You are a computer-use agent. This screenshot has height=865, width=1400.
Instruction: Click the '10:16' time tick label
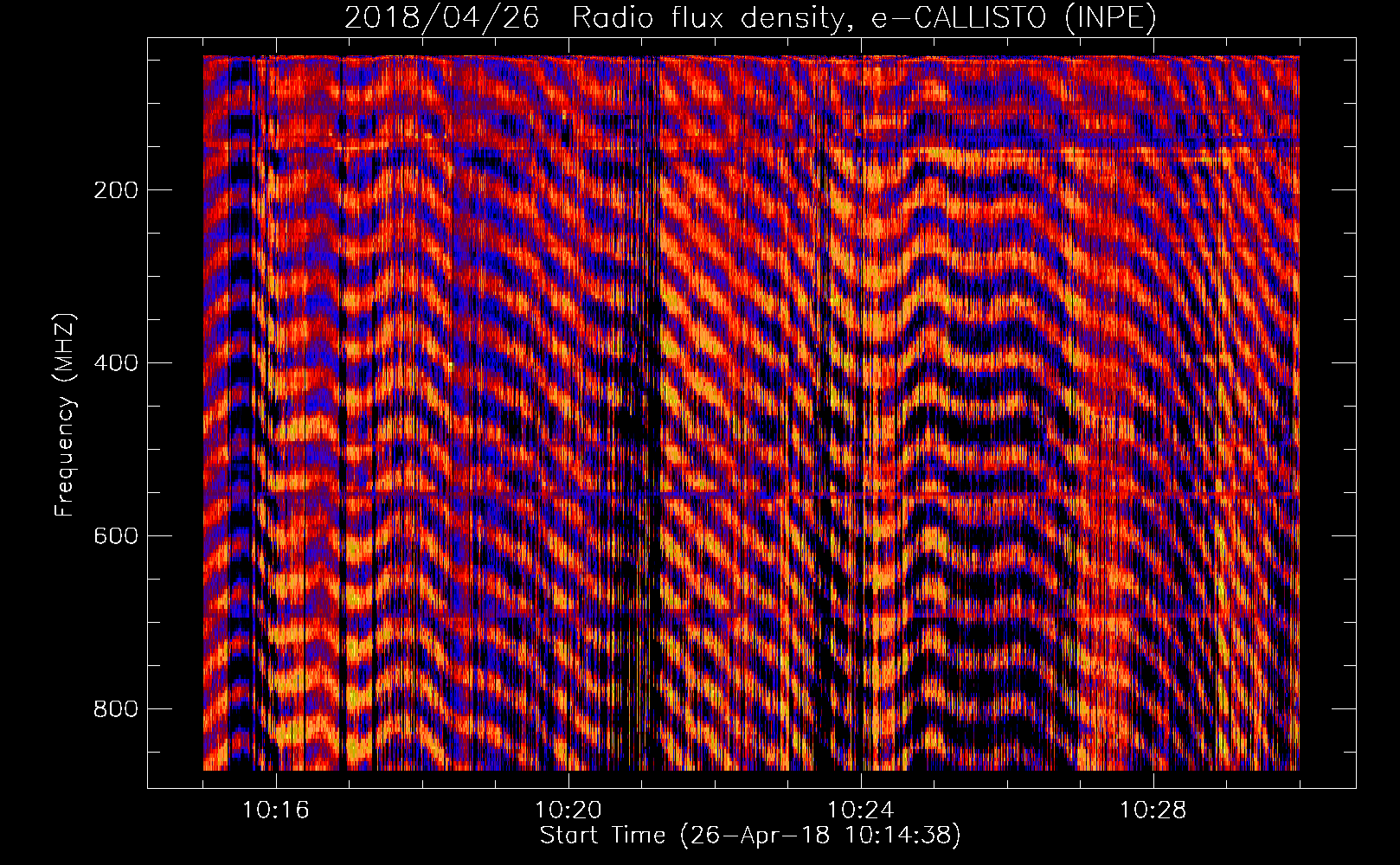coord(275,811)
